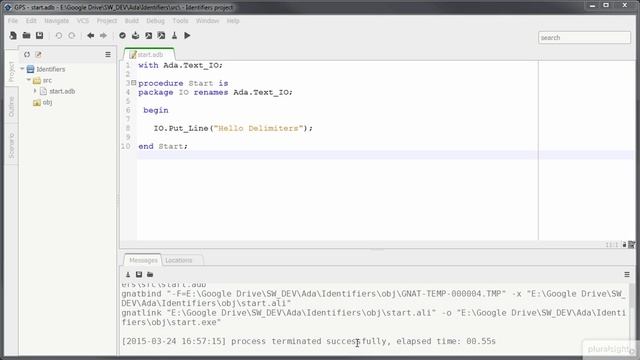Click in the search field

584,38
